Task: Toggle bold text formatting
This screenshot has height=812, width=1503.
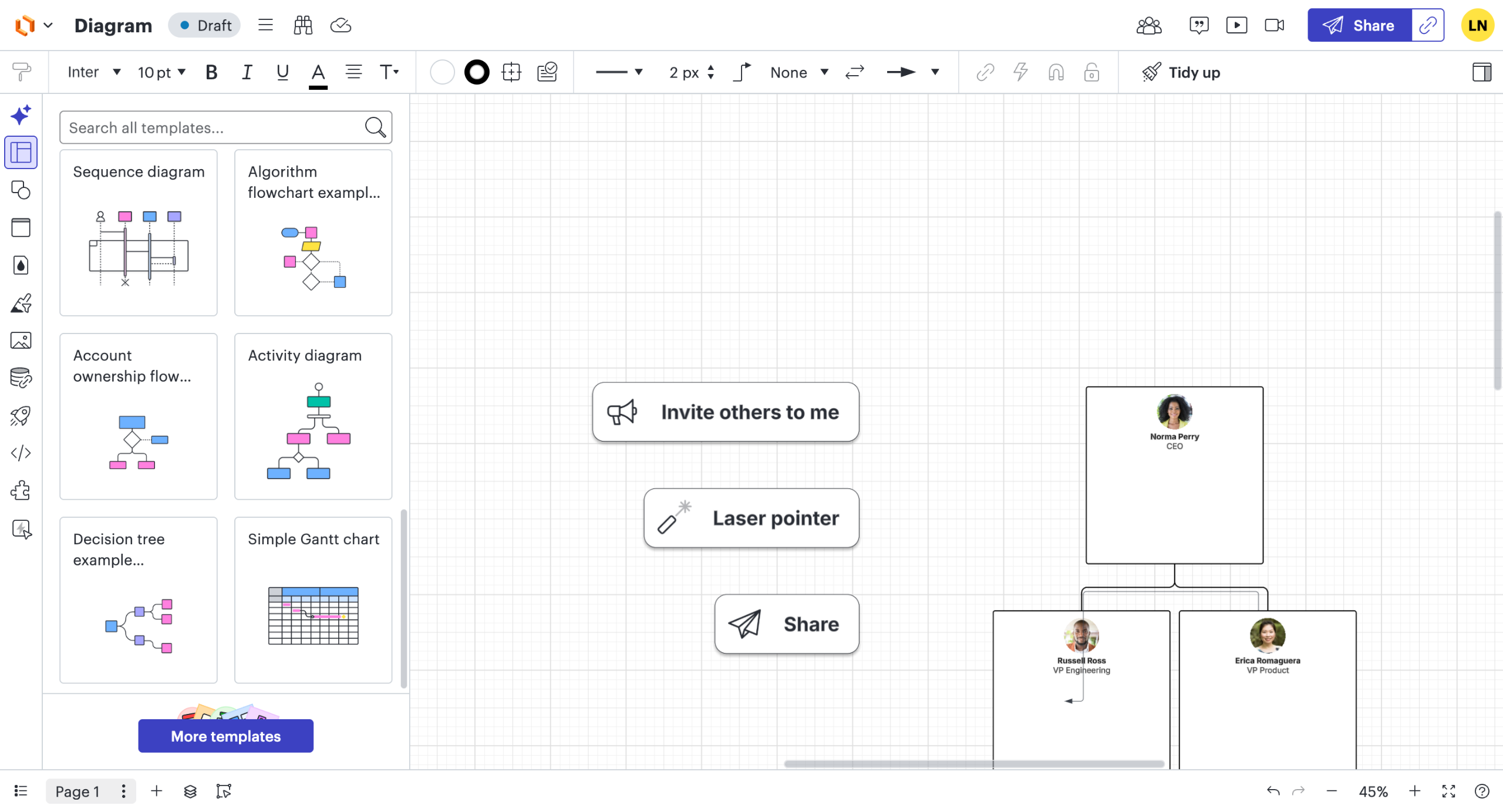Action: point(211,72)
